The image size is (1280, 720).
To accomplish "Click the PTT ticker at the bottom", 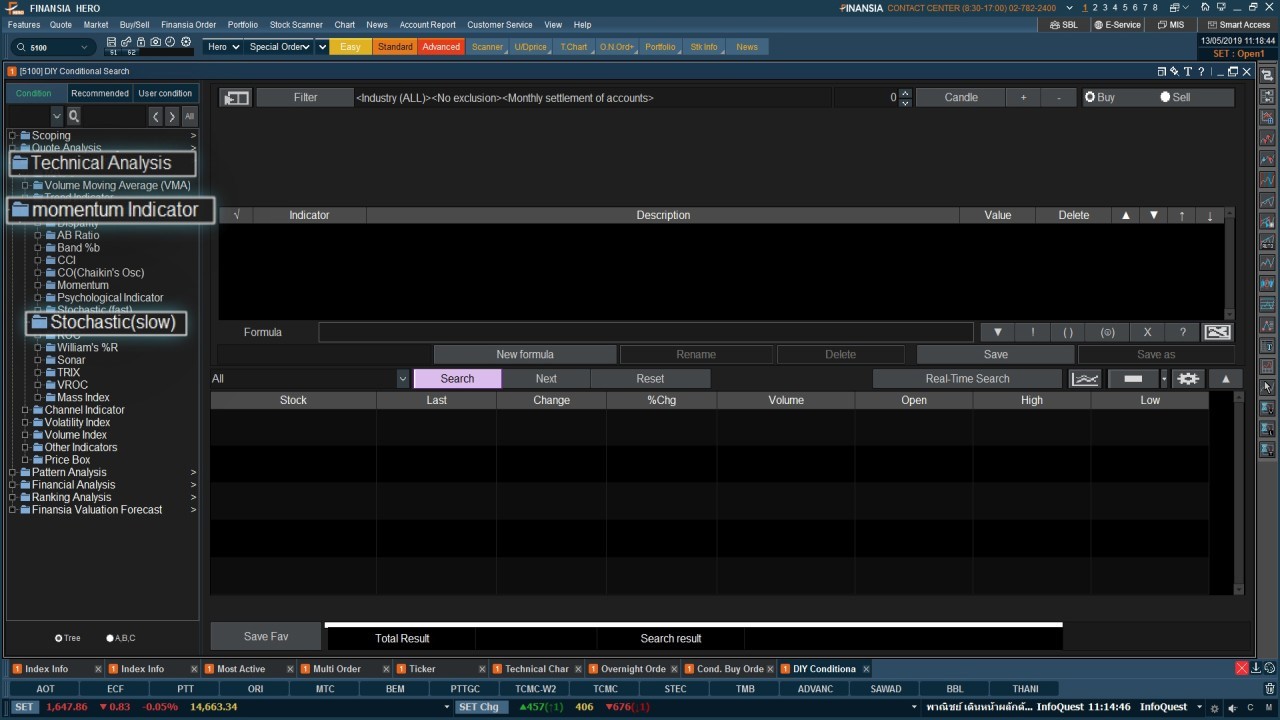I will point(186,689).
